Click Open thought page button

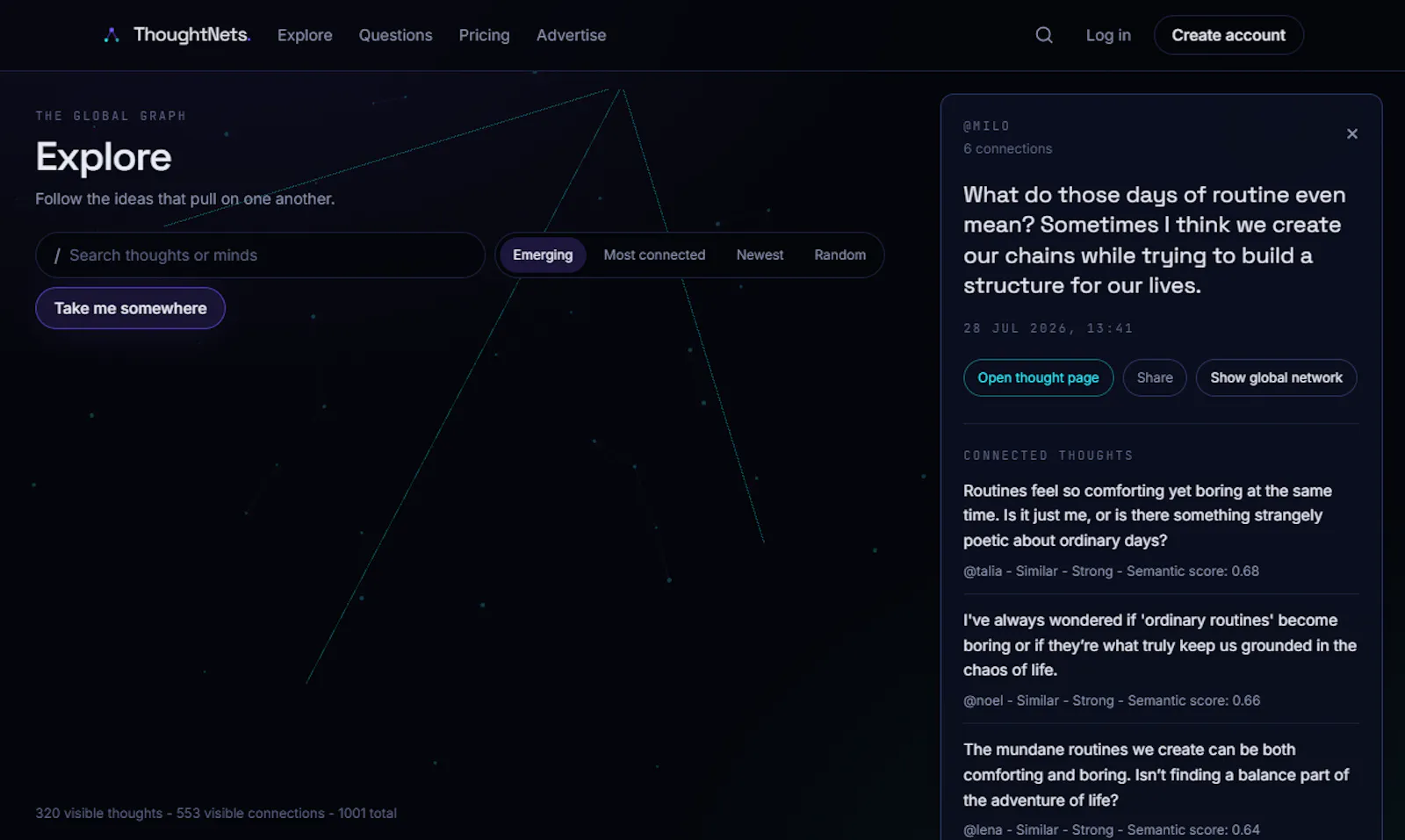pyautogui.click(x=1038, y=377)
